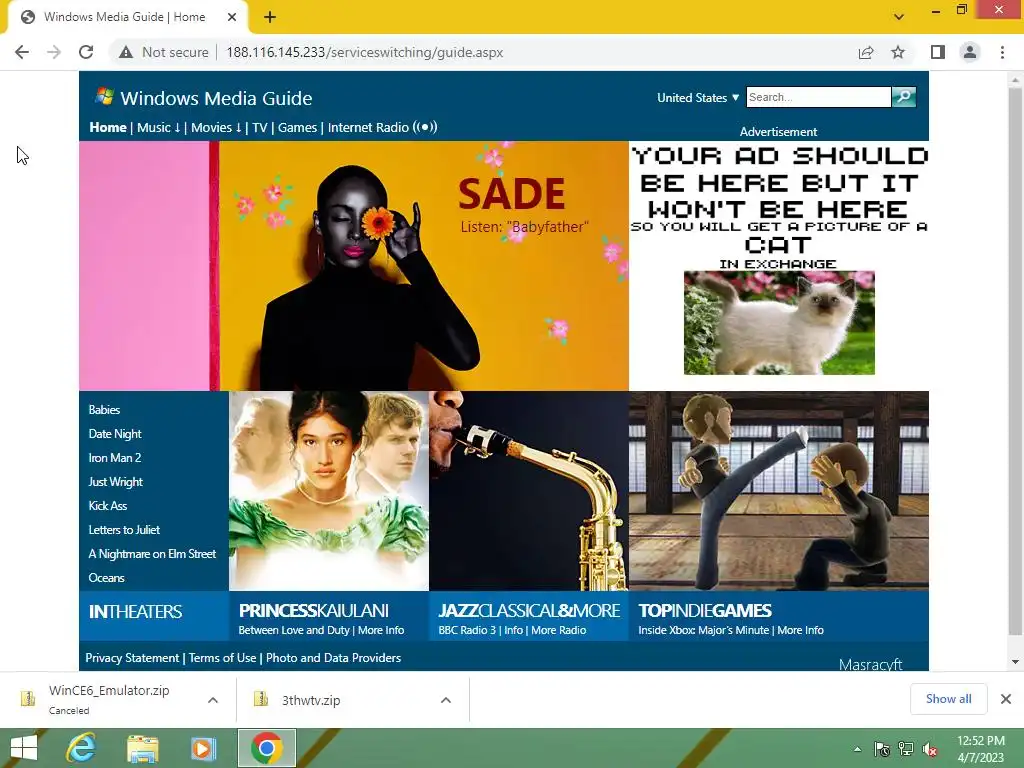
Task: Reload the Windows Media Guide page
Action: (86, 52)
